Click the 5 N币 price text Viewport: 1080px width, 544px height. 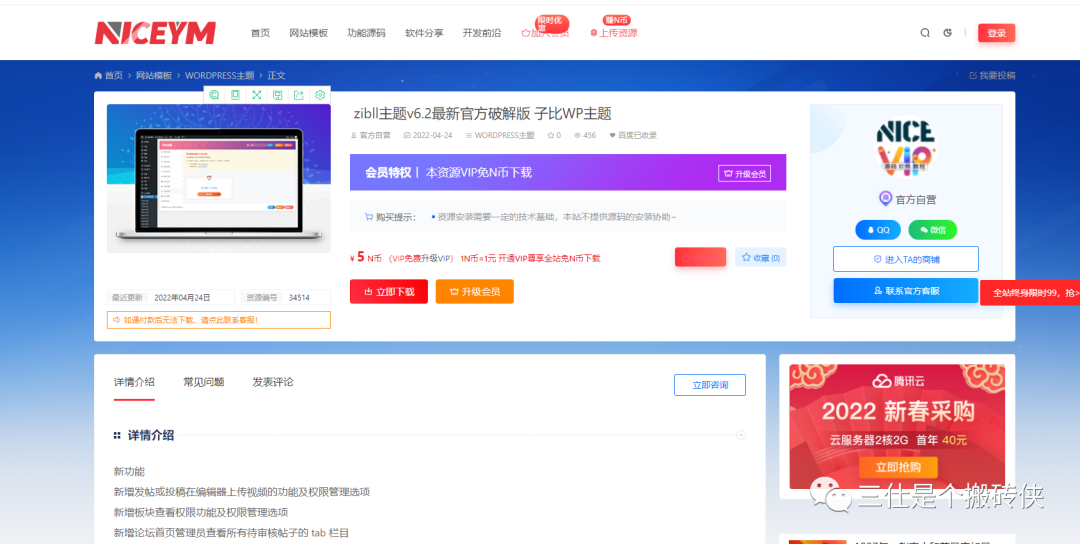[x=366, y=258]
